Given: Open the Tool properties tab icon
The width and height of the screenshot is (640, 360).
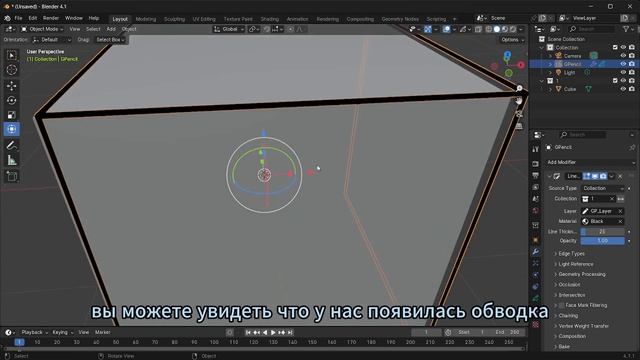Looking at the screenshot, I should [x=536, y=150].
